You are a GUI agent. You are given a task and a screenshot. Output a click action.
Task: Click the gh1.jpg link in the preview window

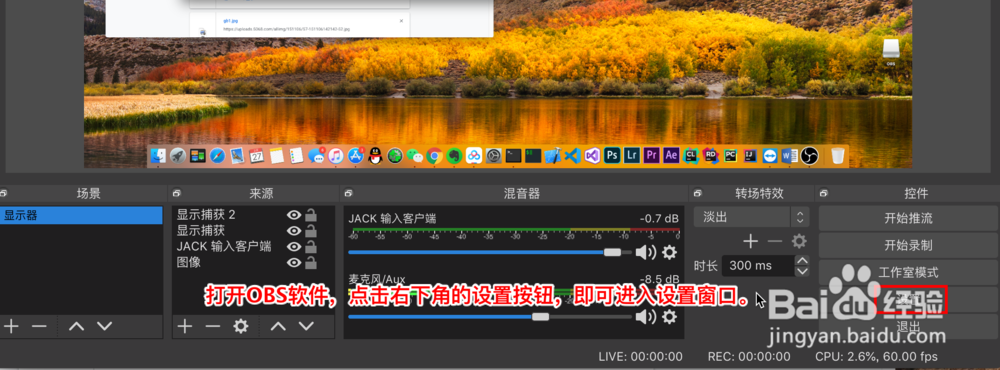231,21
